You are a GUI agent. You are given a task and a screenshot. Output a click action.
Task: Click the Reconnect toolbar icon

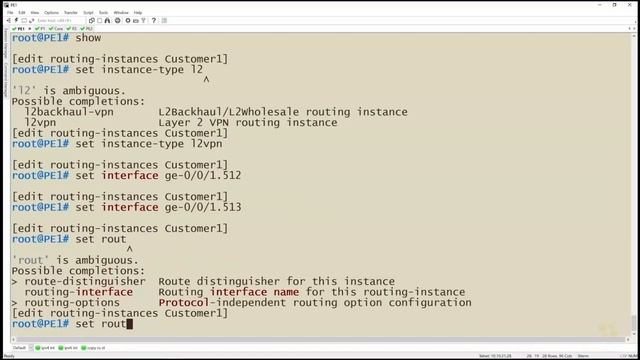pos(31,20)
